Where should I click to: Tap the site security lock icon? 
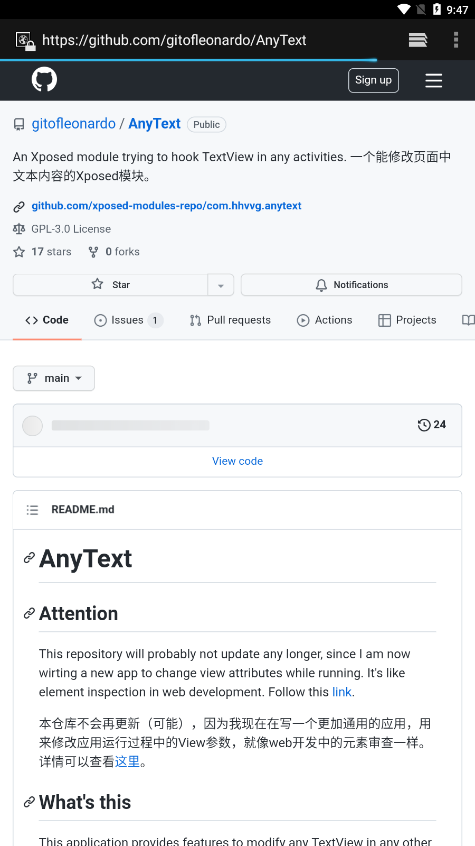click(x=25, y=40)
